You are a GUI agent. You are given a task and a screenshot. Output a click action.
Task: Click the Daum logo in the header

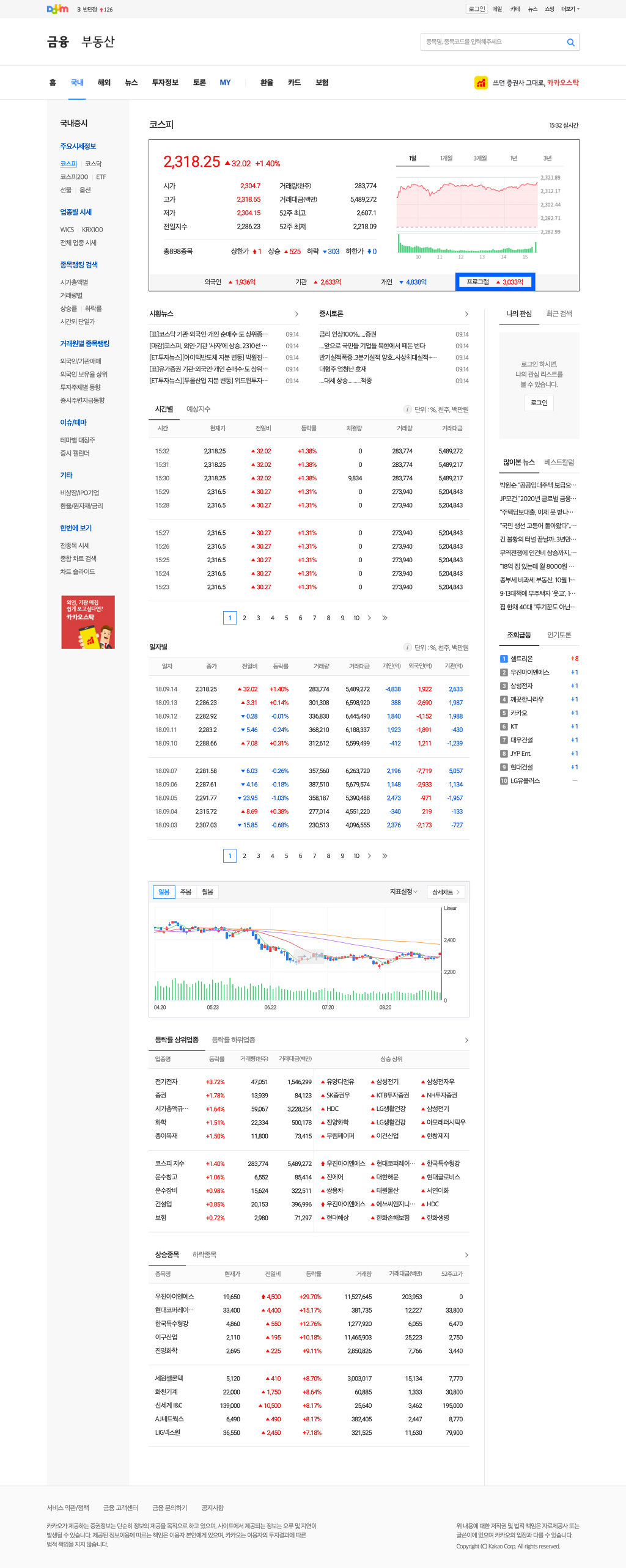57,9
